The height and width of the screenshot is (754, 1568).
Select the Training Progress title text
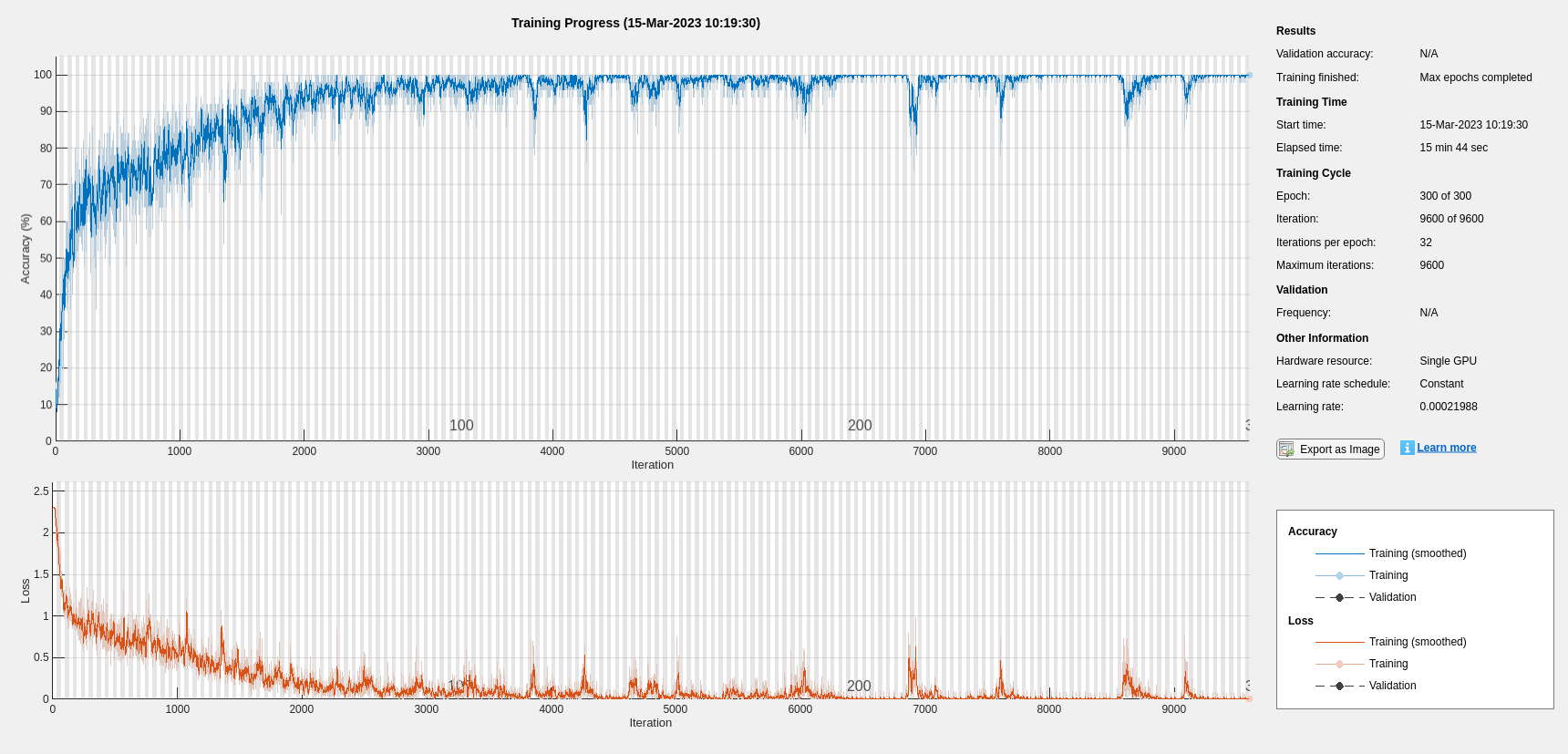[635, 23]
